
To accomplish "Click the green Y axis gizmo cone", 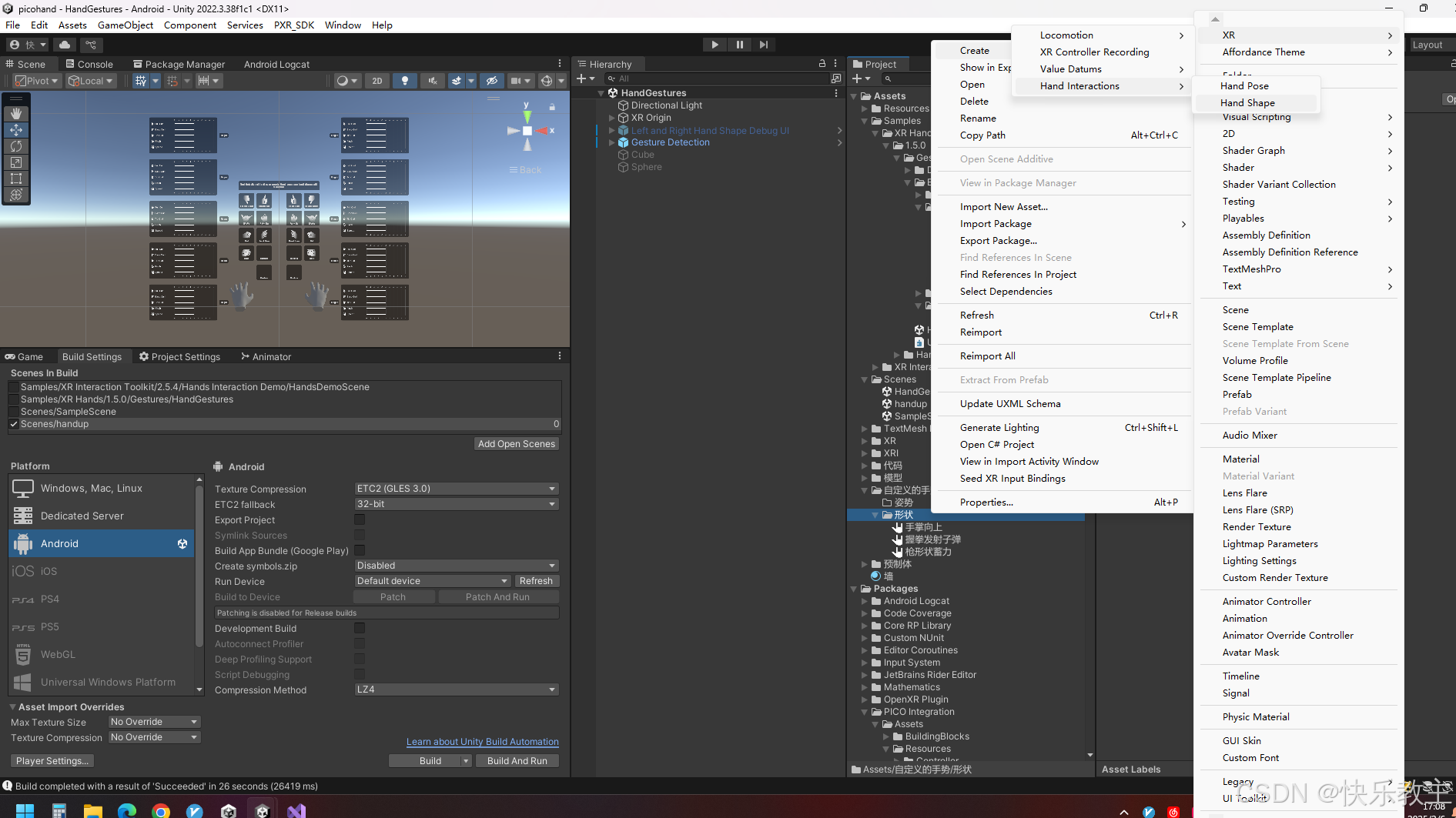I will 527,115.
